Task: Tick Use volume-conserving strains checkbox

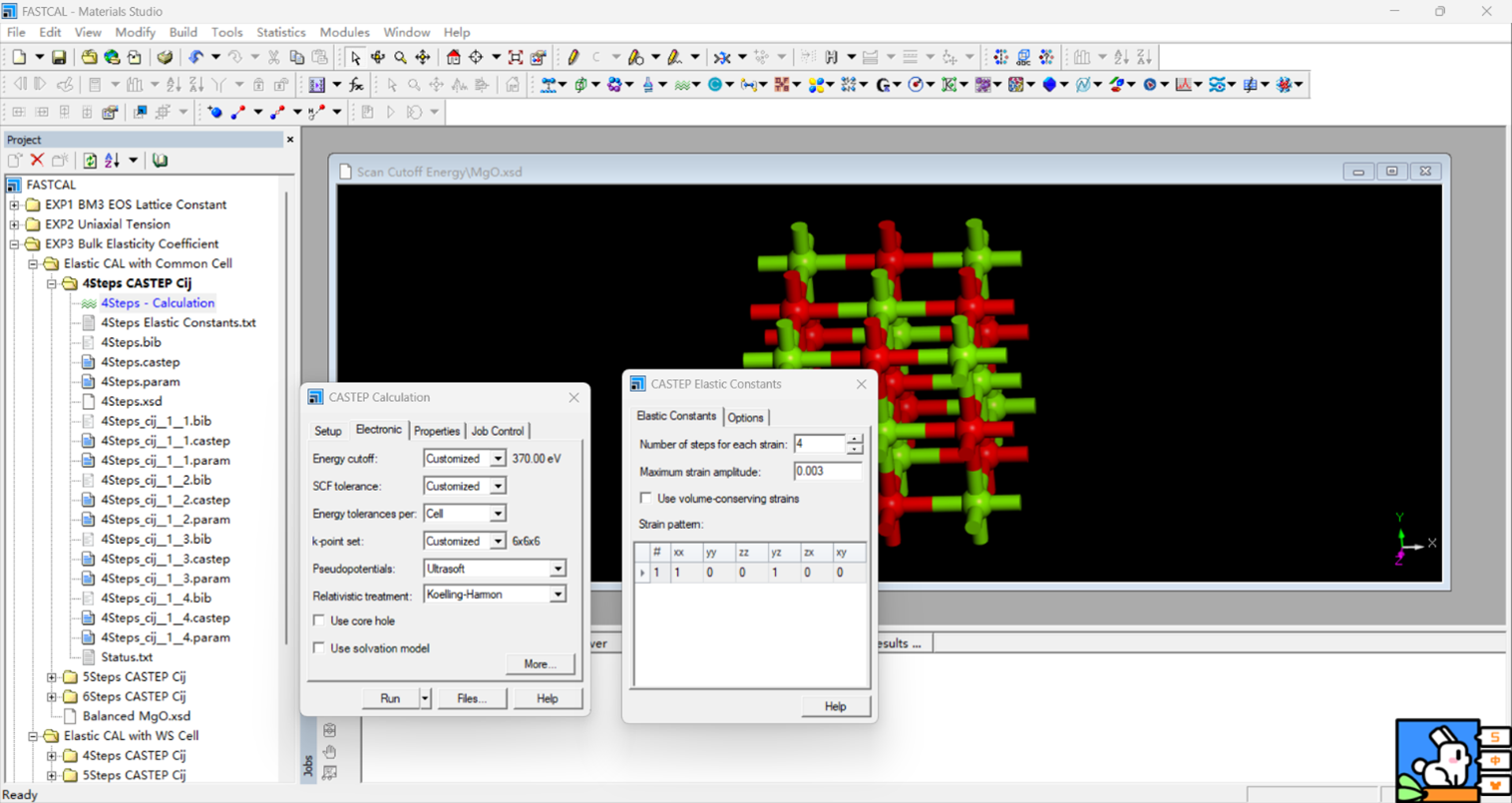Action: coord(646,499)
